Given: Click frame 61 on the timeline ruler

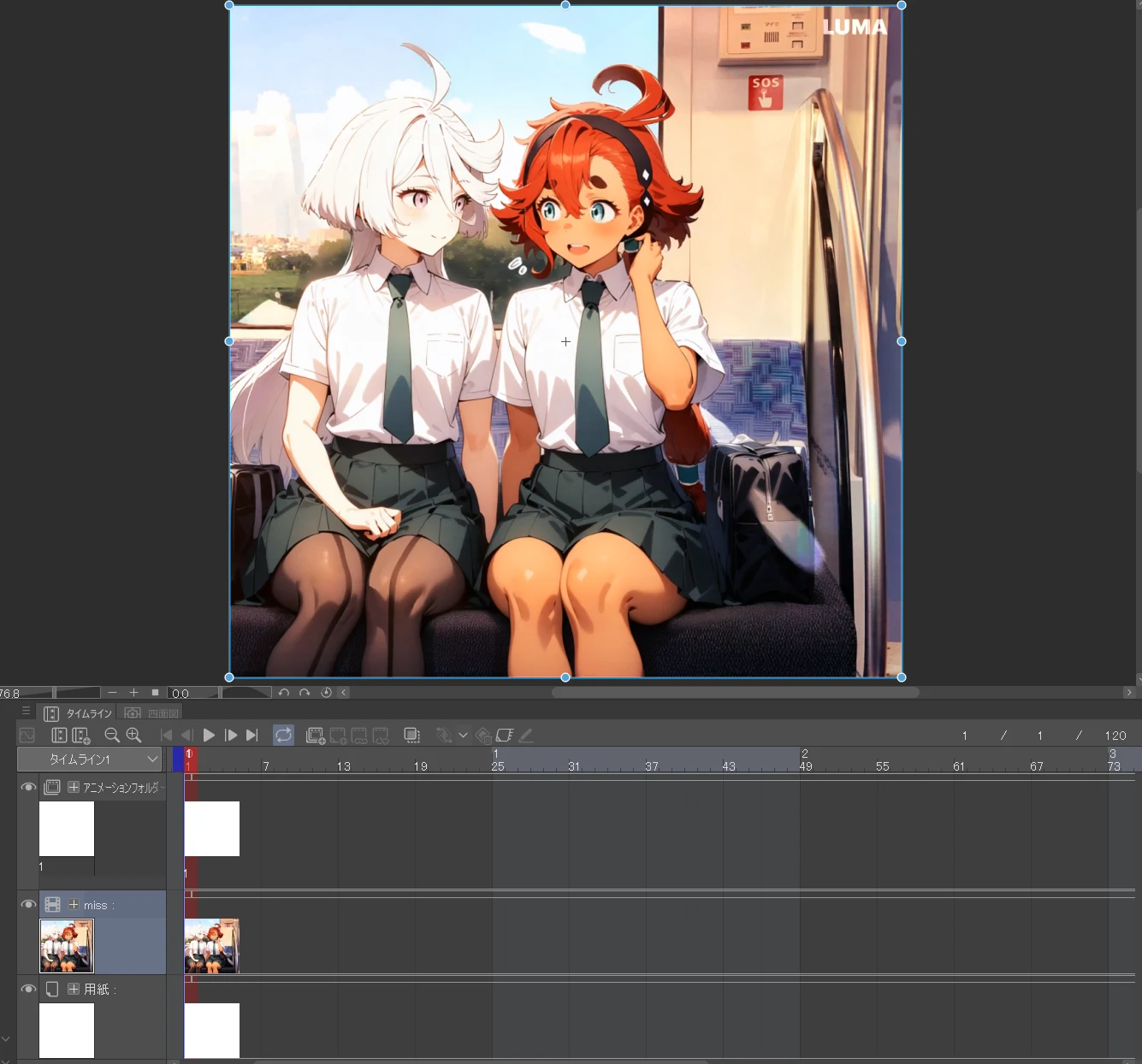Looking at the screenshot, I should (x=959, y=766).
